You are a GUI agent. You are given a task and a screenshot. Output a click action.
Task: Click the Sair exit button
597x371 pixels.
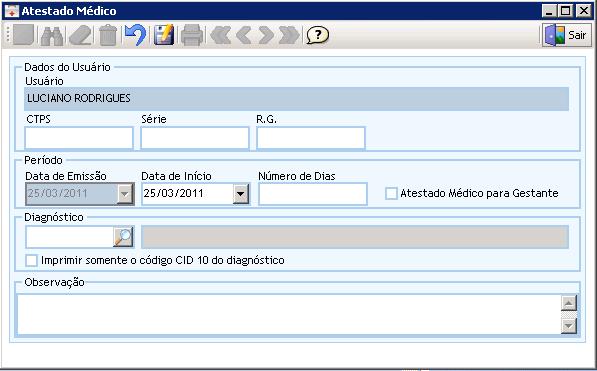[567, 35]
